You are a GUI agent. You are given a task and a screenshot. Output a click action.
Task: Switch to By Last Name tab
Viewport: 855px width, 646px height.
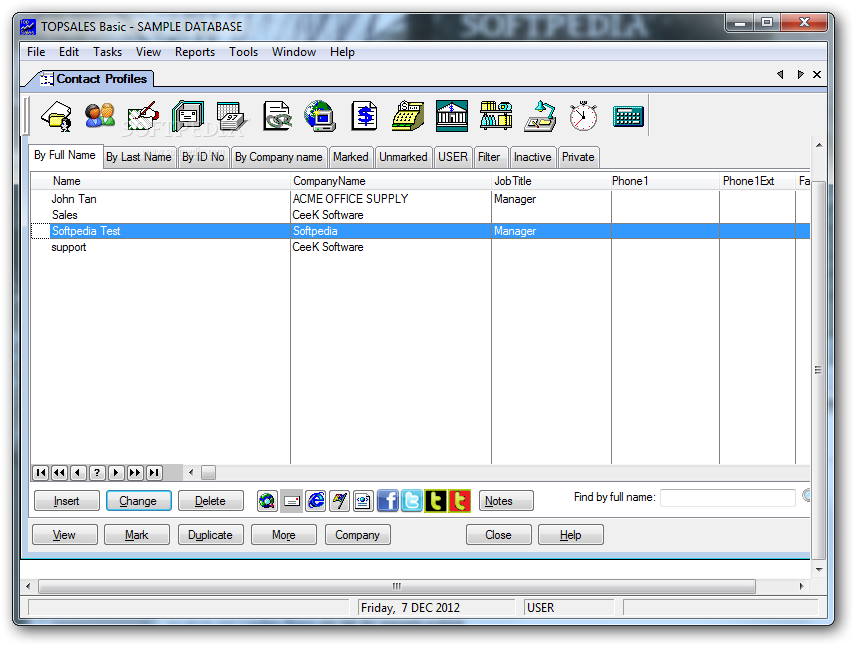(x=139, y=157)
